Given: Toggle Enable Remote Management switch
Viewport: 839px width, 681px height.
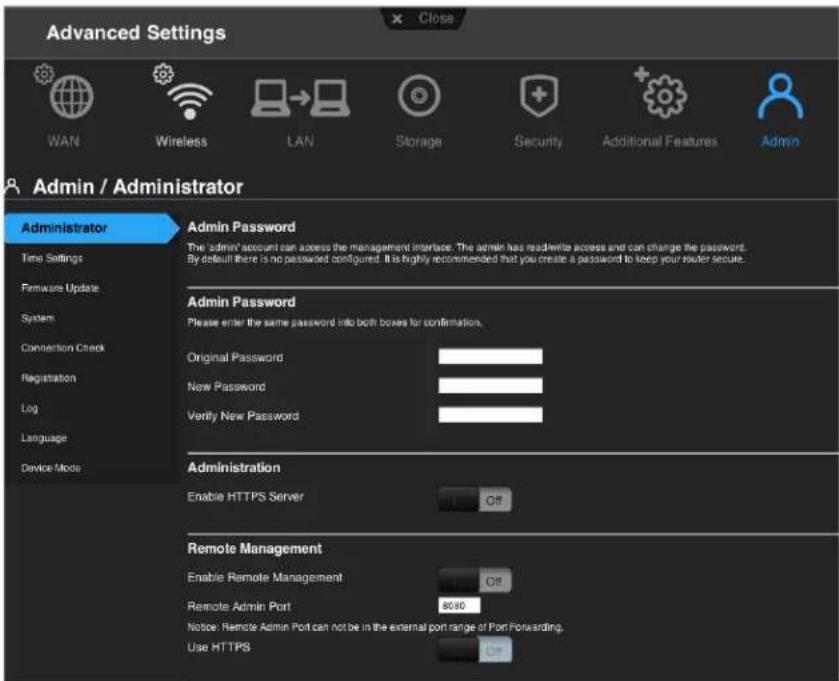Looking at the screenshot, I should (x=475, y=581).
